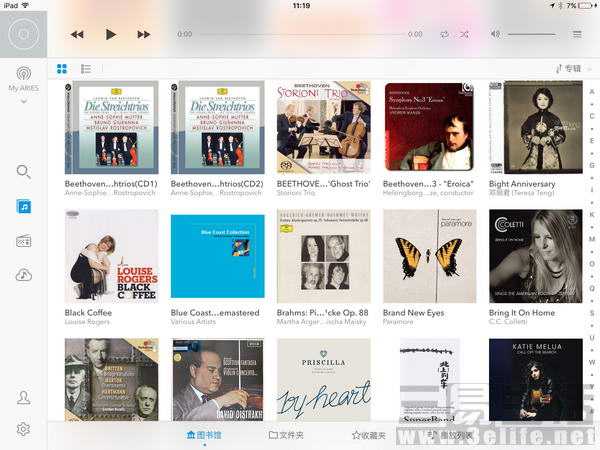Open the David Oistrakh album

[x=217, y=380]
